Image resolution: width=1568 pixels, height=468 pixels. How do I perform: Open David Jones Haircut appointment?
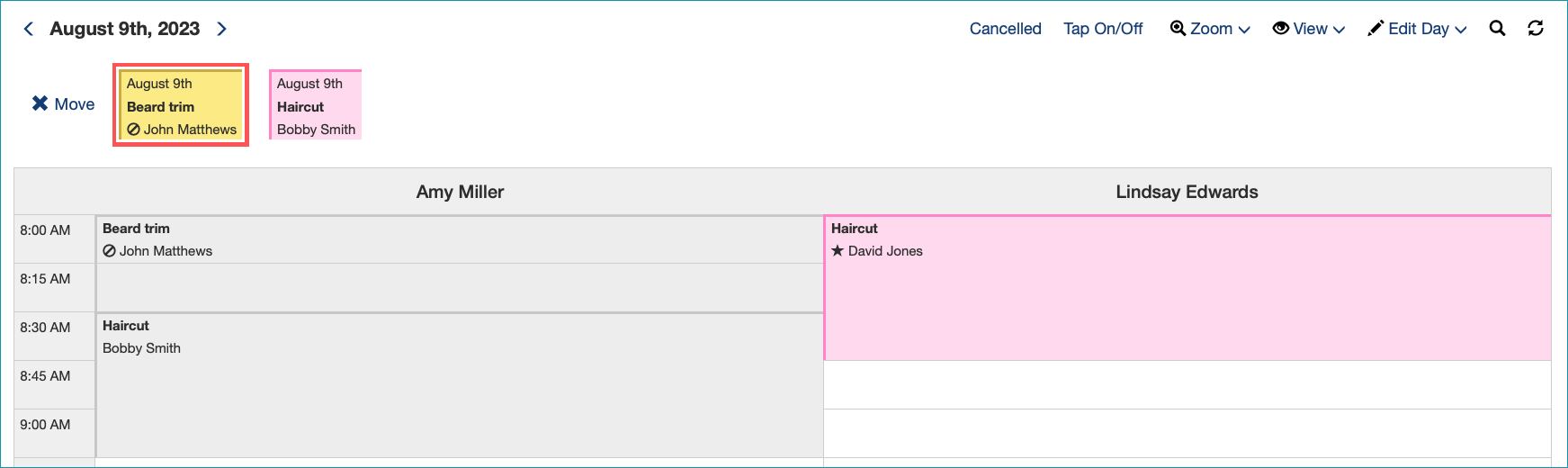(x=1187, y=288)
